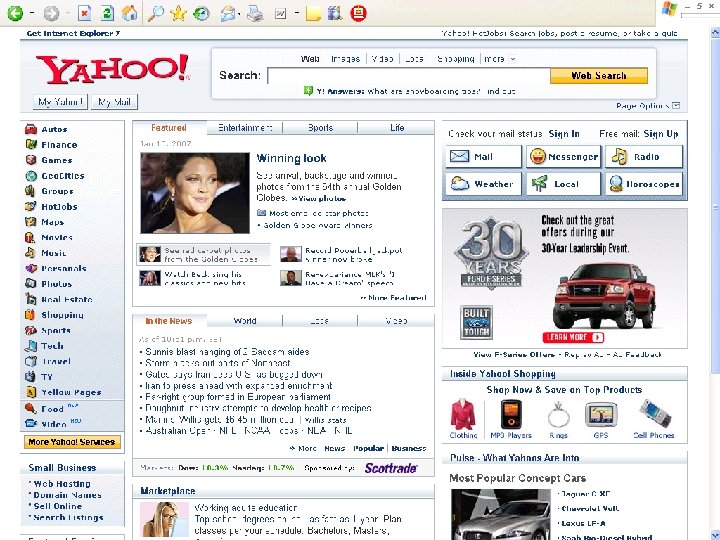This screenshot has height=540, width=720.
Task: Click the My Yahoo! button
Action: [x=61, y=102]
